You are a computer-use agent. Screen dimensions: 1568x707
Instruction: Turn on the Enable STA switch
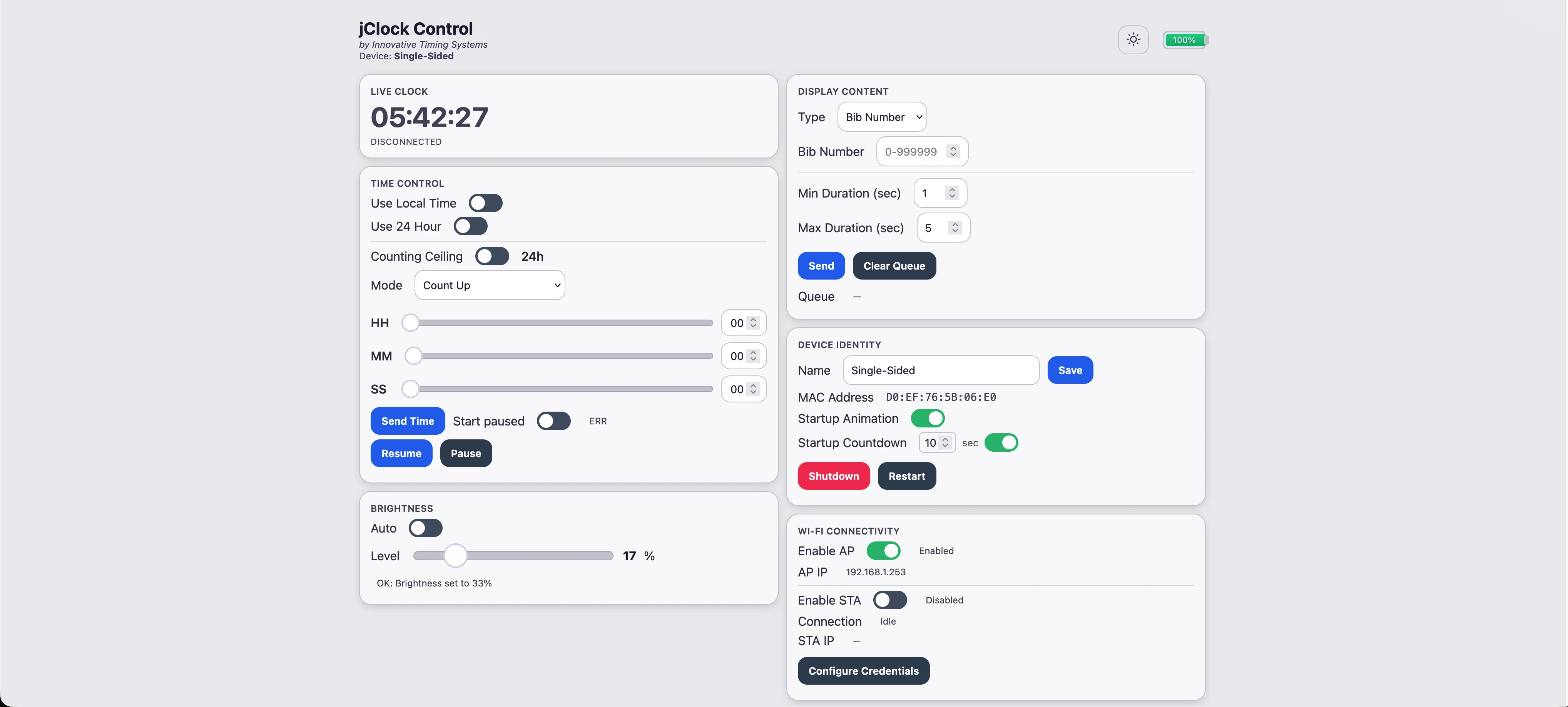point(890,600)
